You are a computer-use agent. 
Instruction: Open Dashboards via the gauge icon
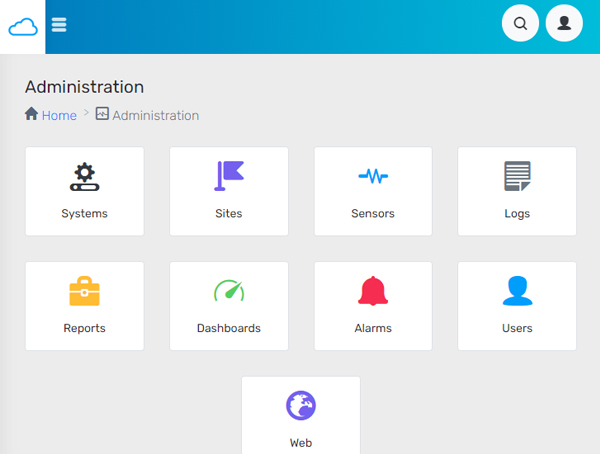tap(229, 291)
